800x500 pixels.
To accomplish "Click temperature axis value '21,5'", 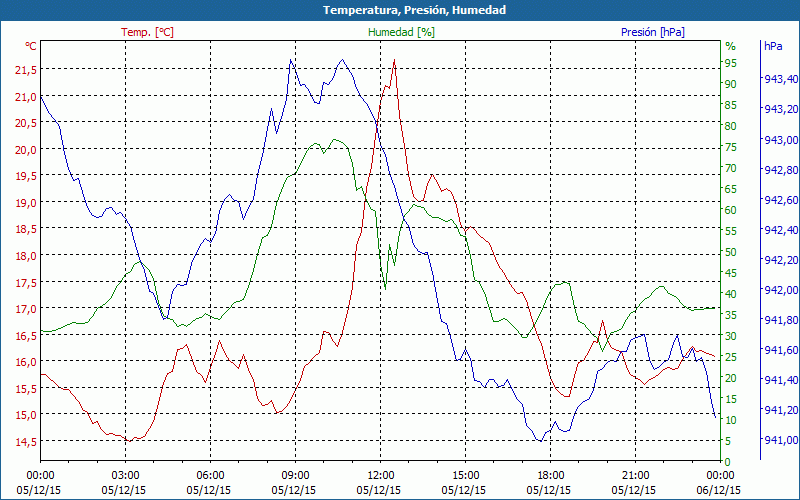I will coord(26,70).
